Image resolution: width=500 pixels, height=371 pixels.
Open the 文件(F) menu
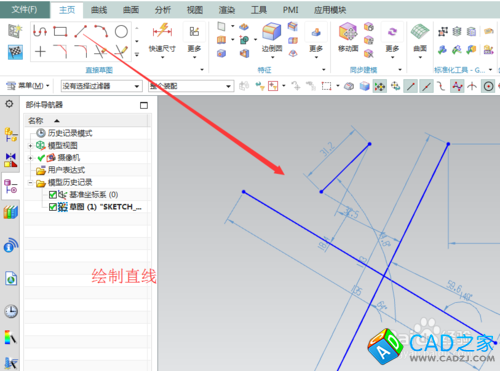pos(25,9)
